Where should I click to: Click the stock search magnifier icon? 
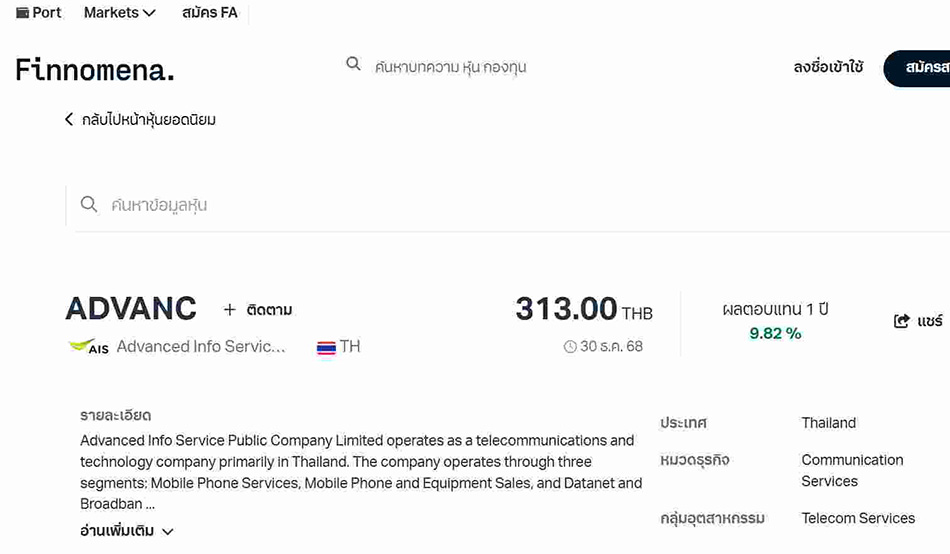click(x=89, y=205)
